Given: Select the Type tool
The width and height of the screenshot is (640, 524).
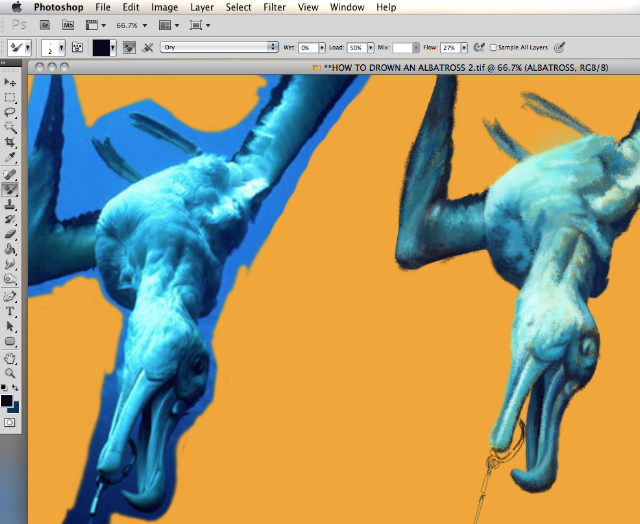Looking at the screenshot, I should 10,311.
